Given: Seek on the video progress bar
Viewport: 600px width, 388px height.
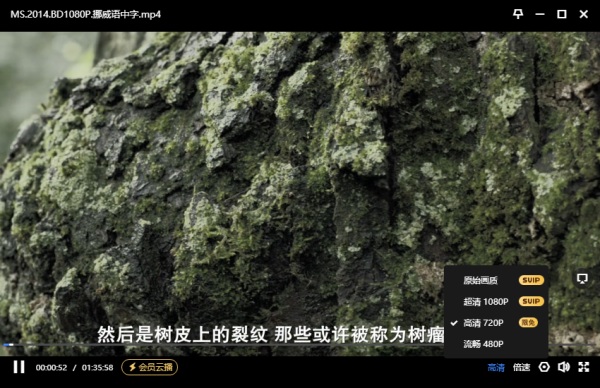Looking at the screenshot, I should [x=300, y=345].
